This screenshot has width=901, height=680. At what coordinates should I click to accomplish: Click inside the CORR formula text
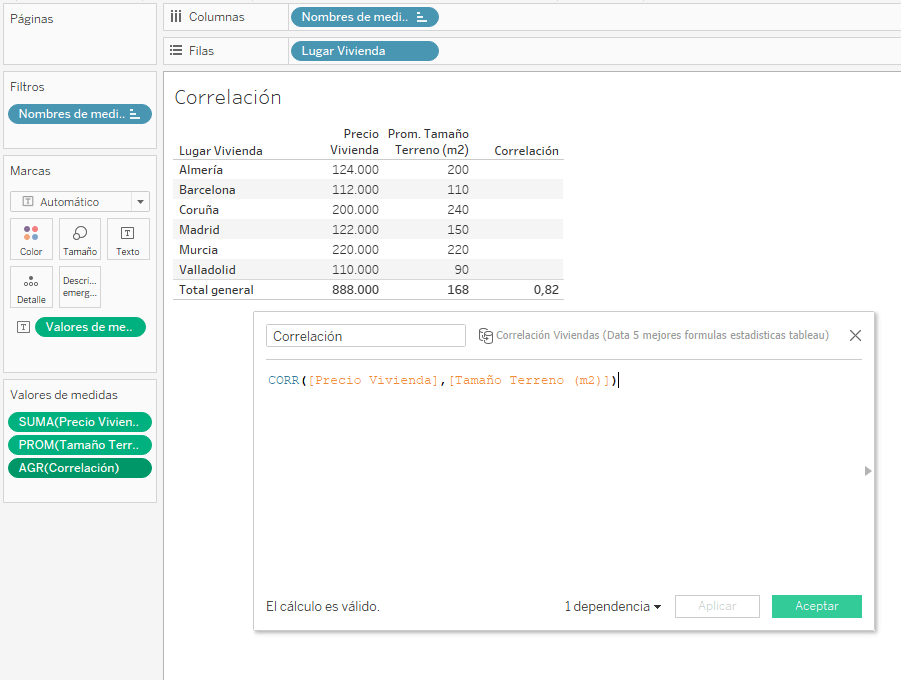click(442, 380)
